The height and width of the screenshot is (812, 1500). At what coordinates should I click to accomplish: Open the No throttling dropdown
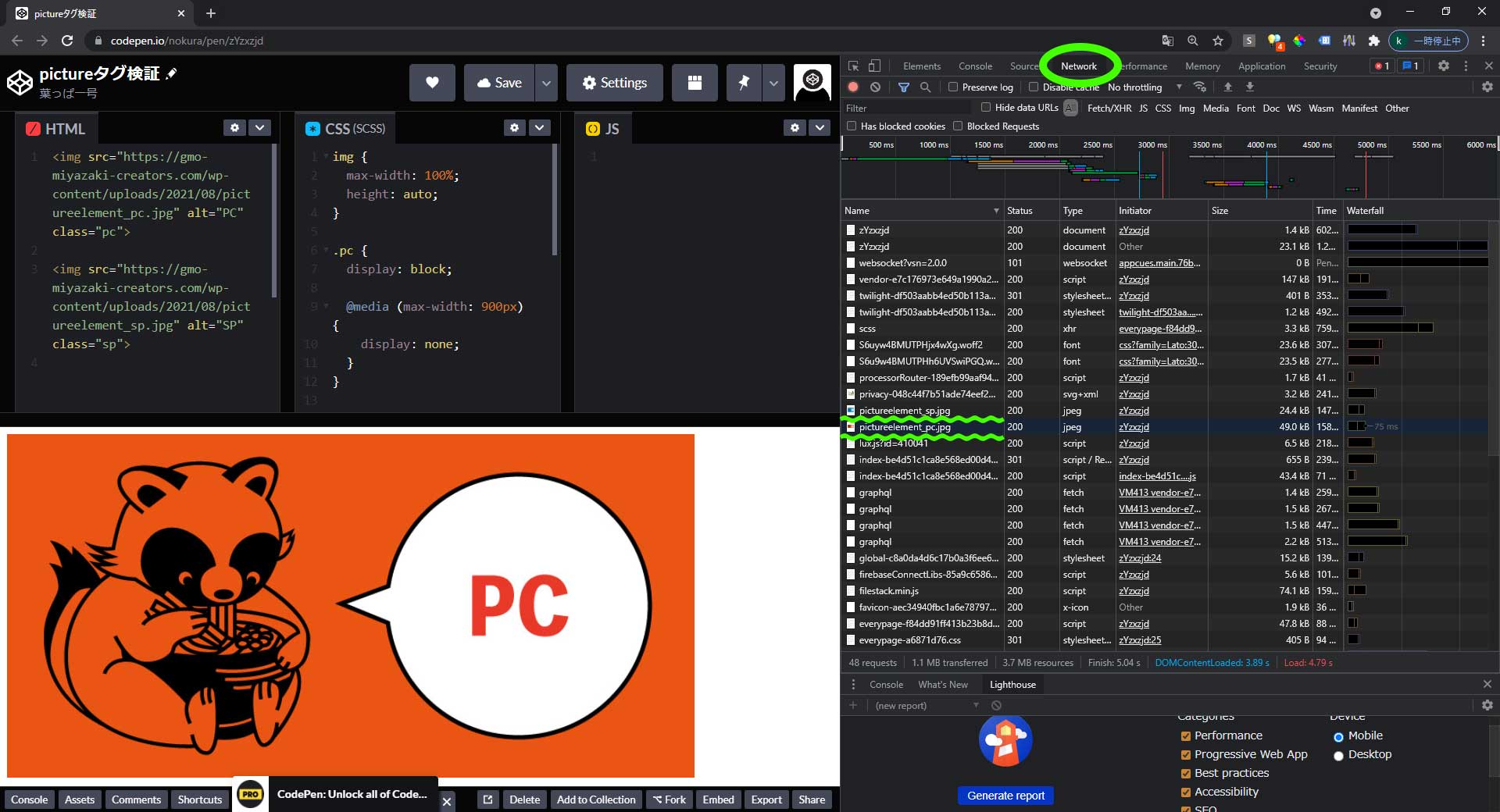[1145, 87]
